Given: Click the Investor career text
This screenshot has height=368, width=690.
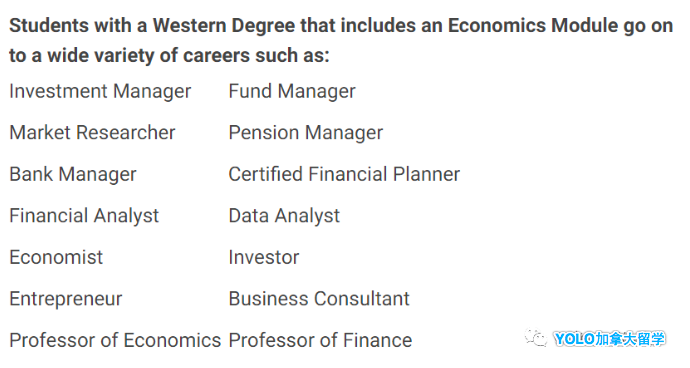Looking at the screenshot, I should (264, 257).
